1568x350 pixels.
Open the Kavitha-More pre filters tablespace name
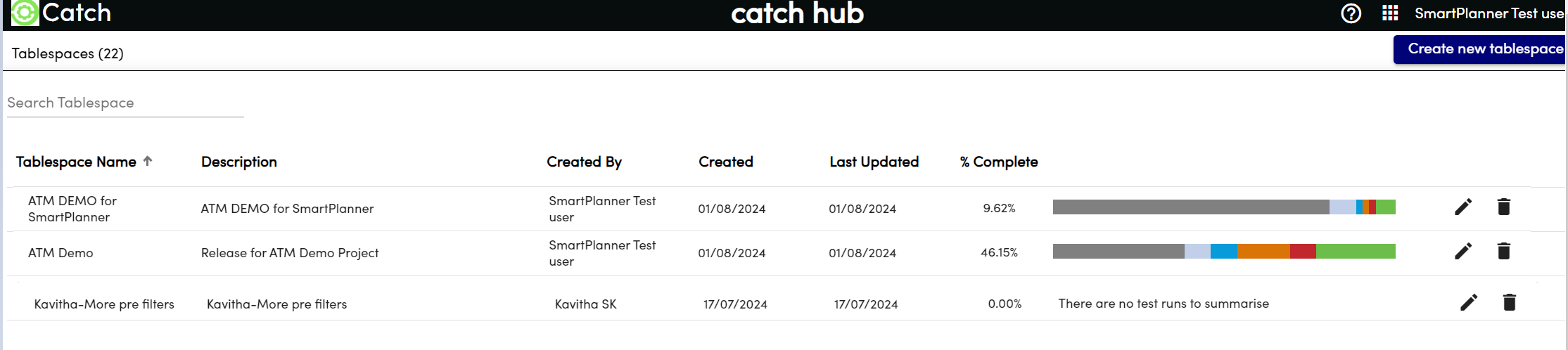[104, 304]
